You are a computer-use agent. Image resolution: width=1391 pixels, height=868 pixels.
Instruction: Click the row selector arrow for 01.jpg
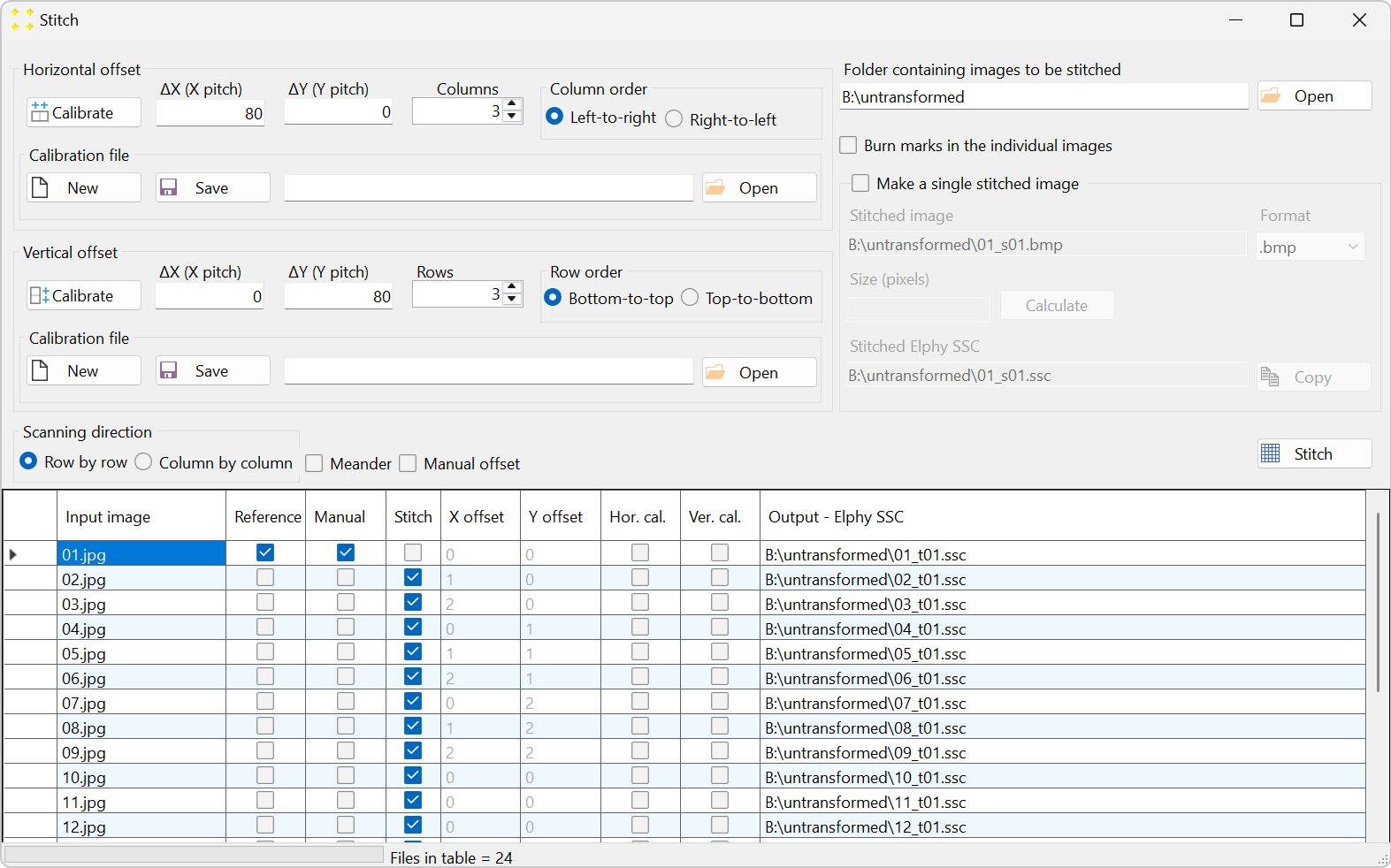pos(13,554)
